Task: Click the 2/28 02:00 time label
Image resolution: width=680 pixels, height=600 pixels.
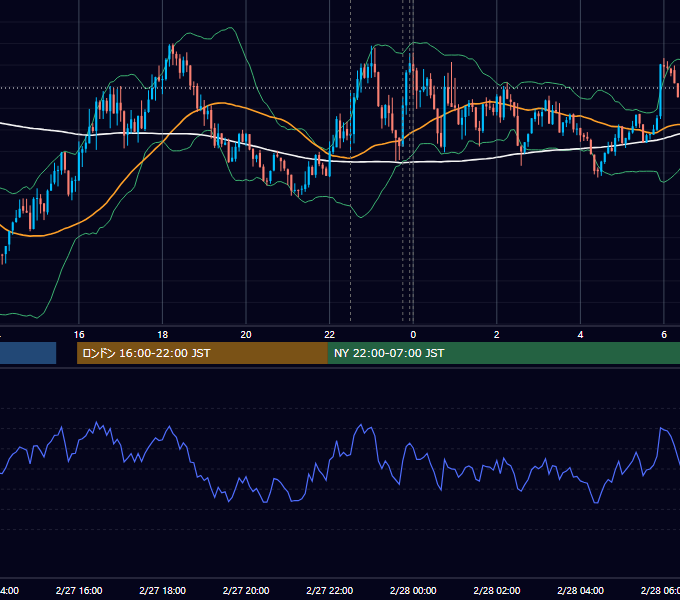Action: (x=497, y=590)
